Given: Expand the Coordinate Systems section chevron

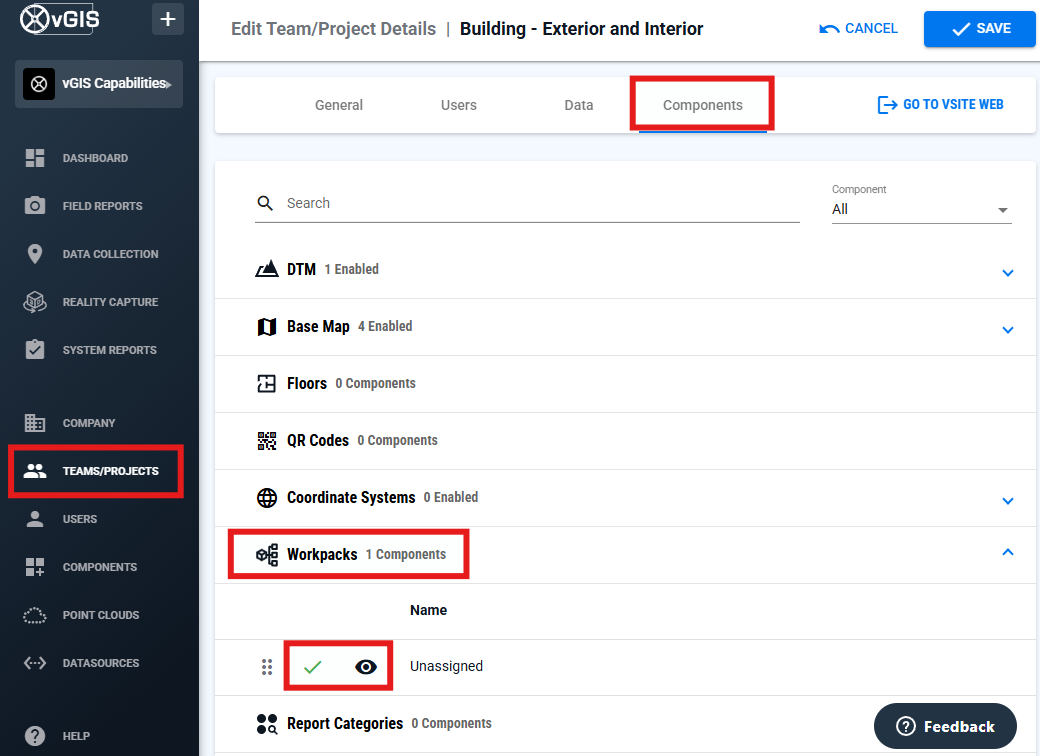Looking at the screenshot, I should point(1008,501).
